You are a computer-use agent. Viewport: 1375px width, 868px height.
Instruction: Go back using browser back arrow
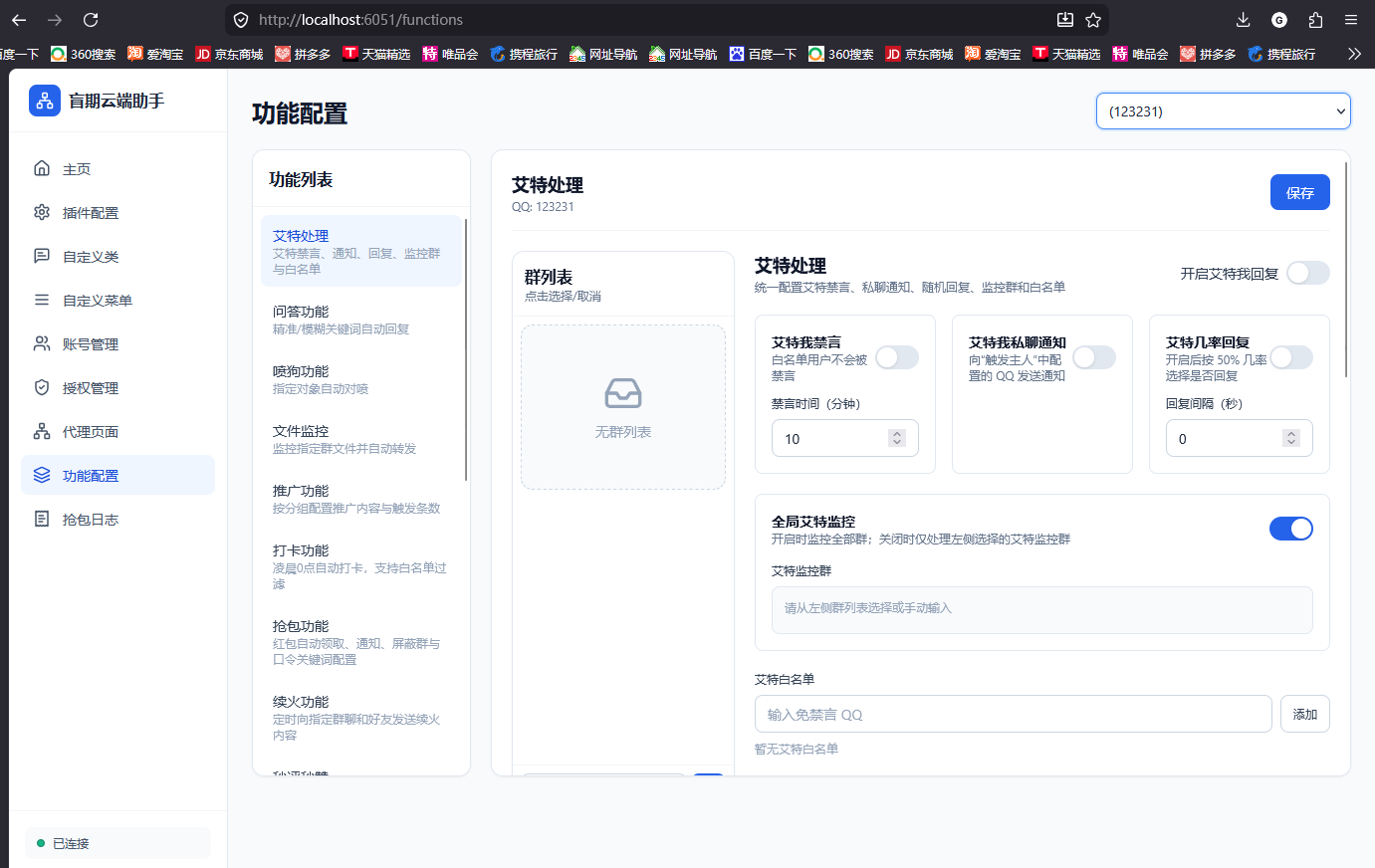point(19,20)
